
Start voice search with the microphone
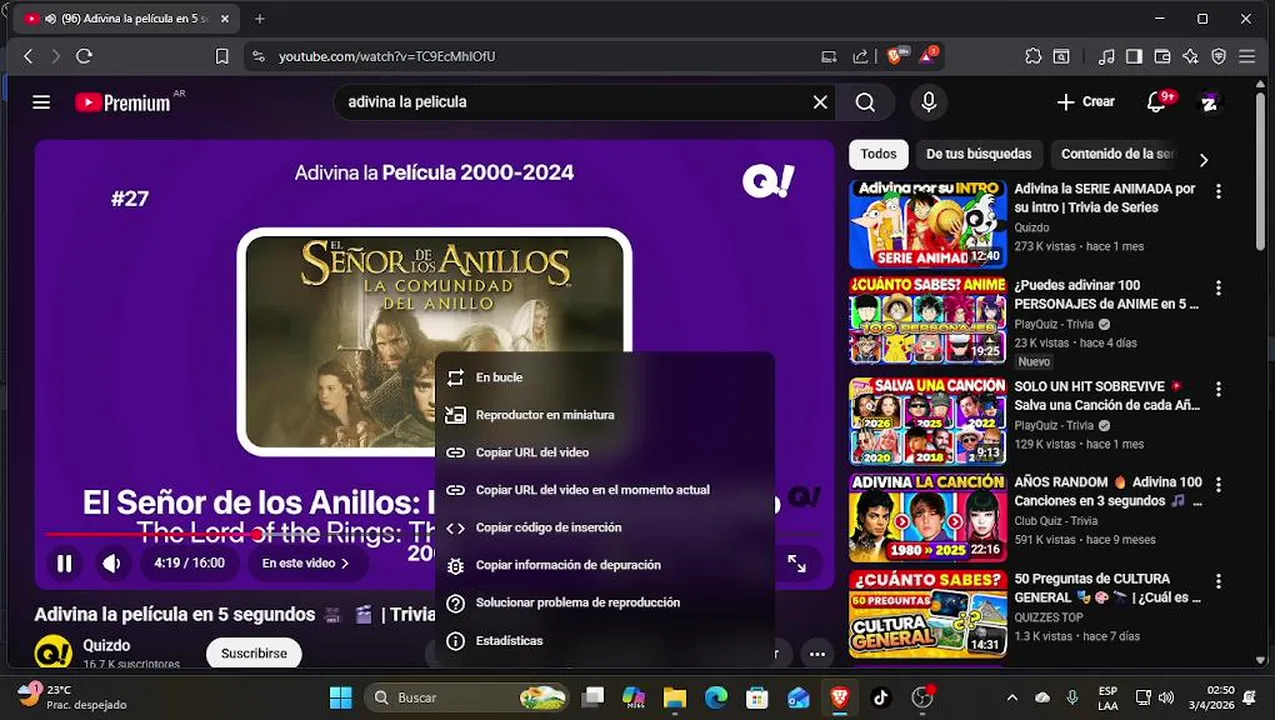point(929,102)
